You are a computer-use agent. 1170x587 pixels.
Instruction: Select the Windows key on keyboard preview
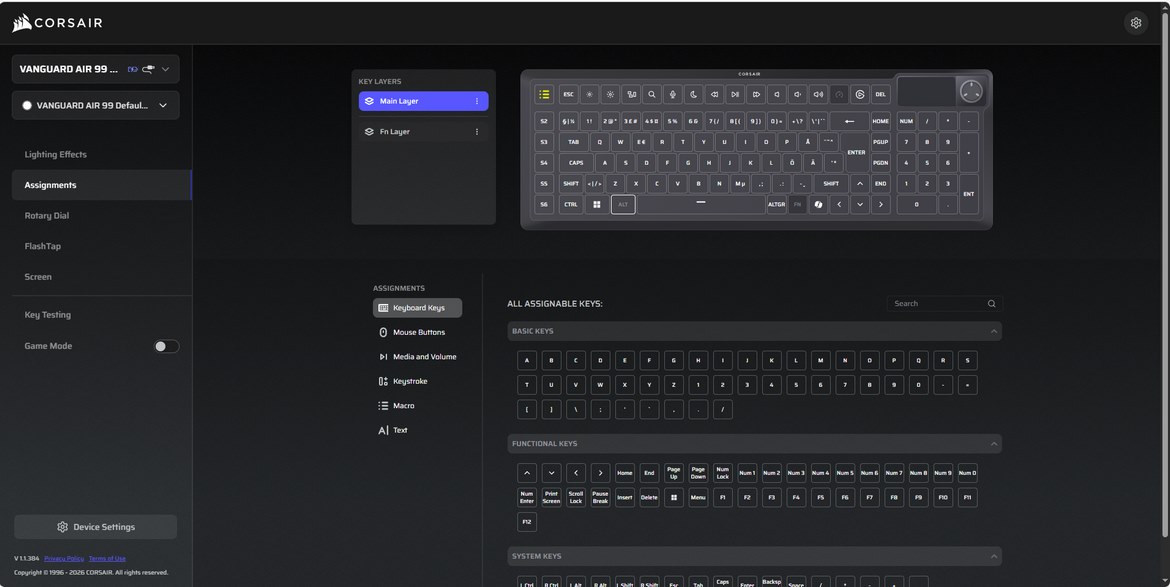pos(597,204)
